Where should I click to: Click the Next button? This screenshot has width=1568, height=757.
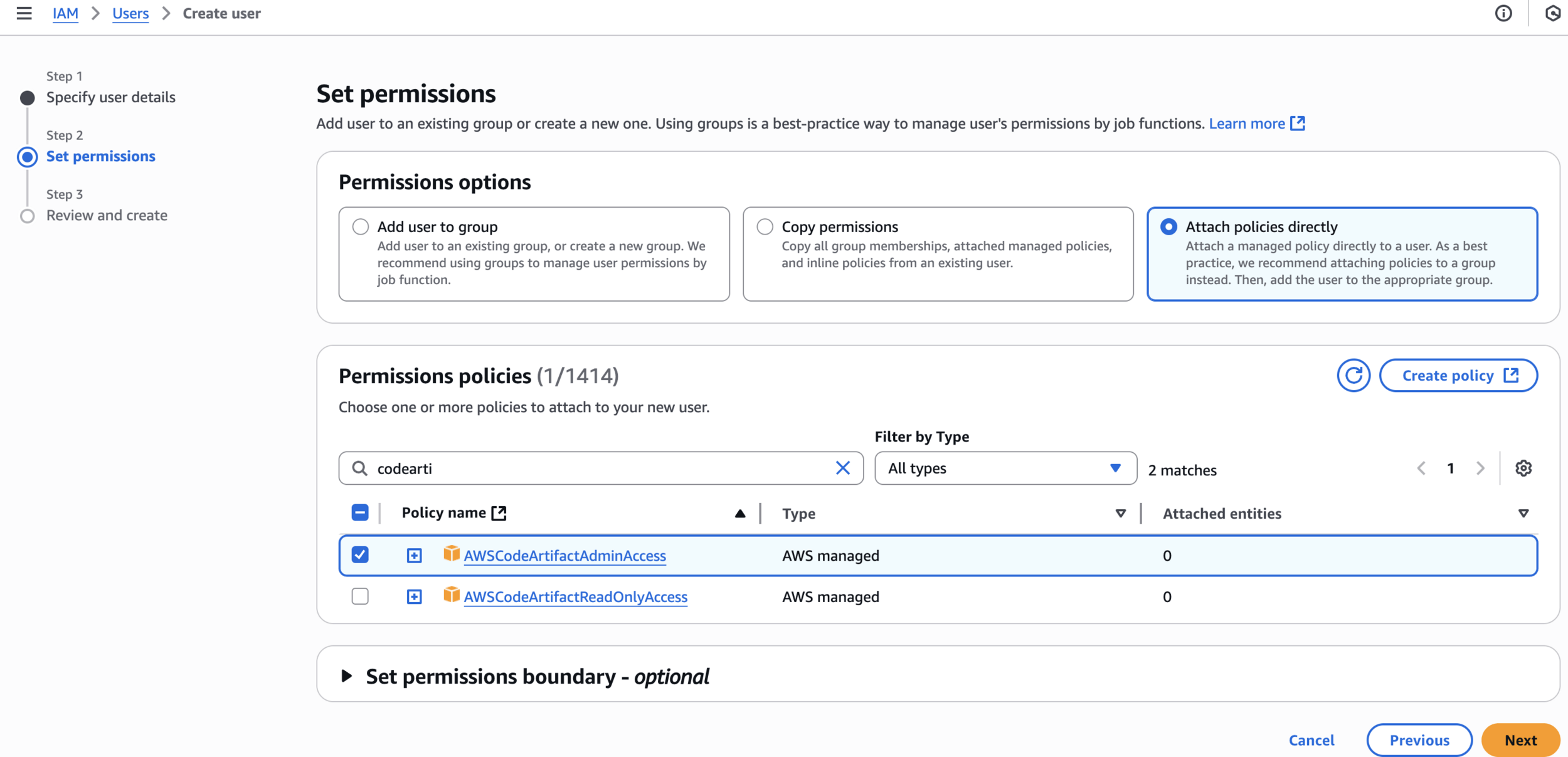[1520, 740]
